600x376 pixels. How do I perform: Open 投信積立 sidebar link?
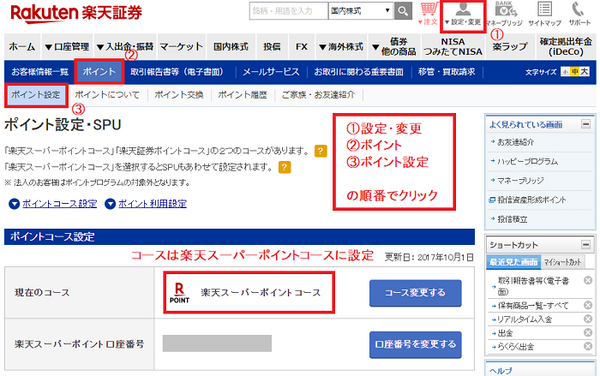tap(512, 219)
